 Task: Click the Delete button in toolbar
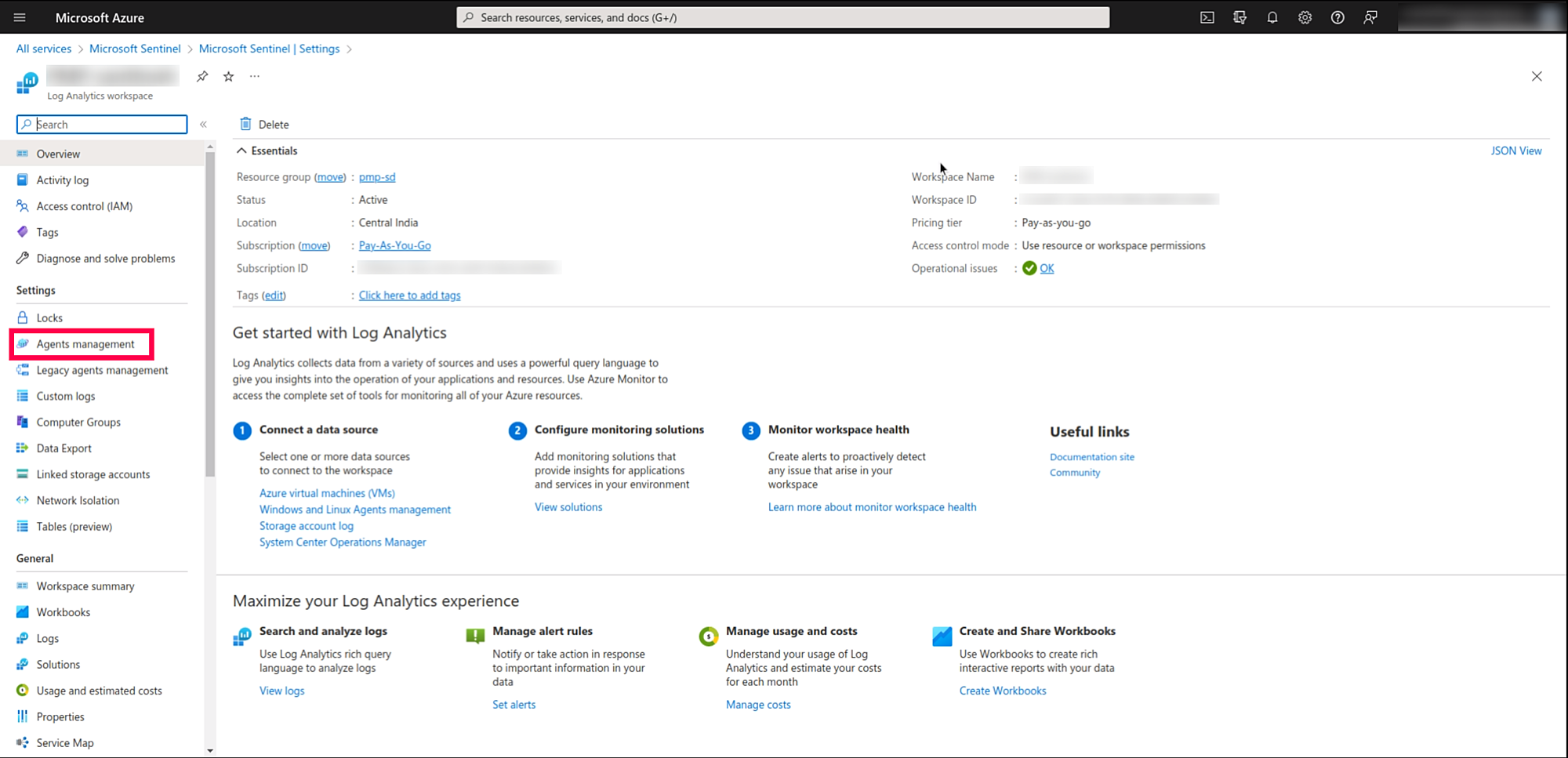tap(264, 124)
